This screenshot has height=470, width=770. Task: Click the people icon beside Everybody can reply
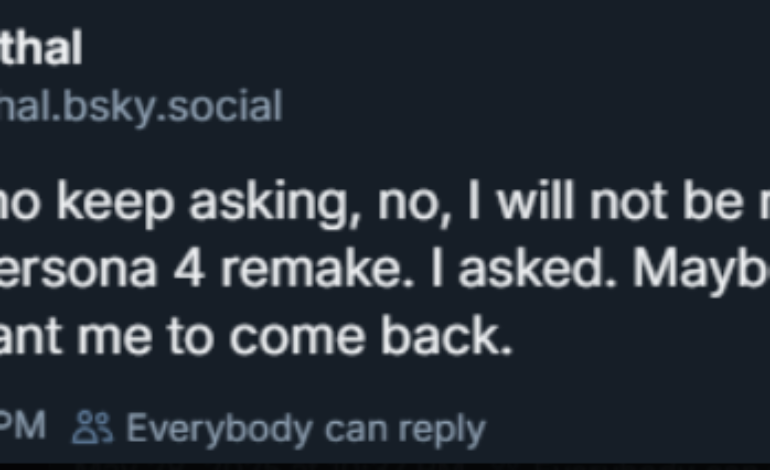[x=92, y=428]
